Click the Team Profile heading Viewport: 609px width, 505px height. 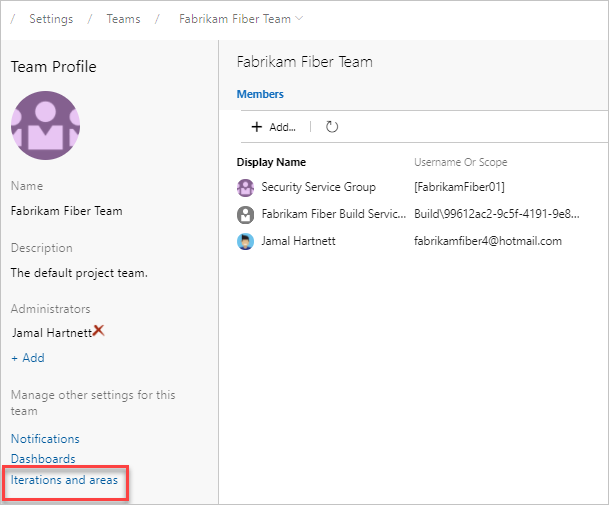click(x=54, y=66)
